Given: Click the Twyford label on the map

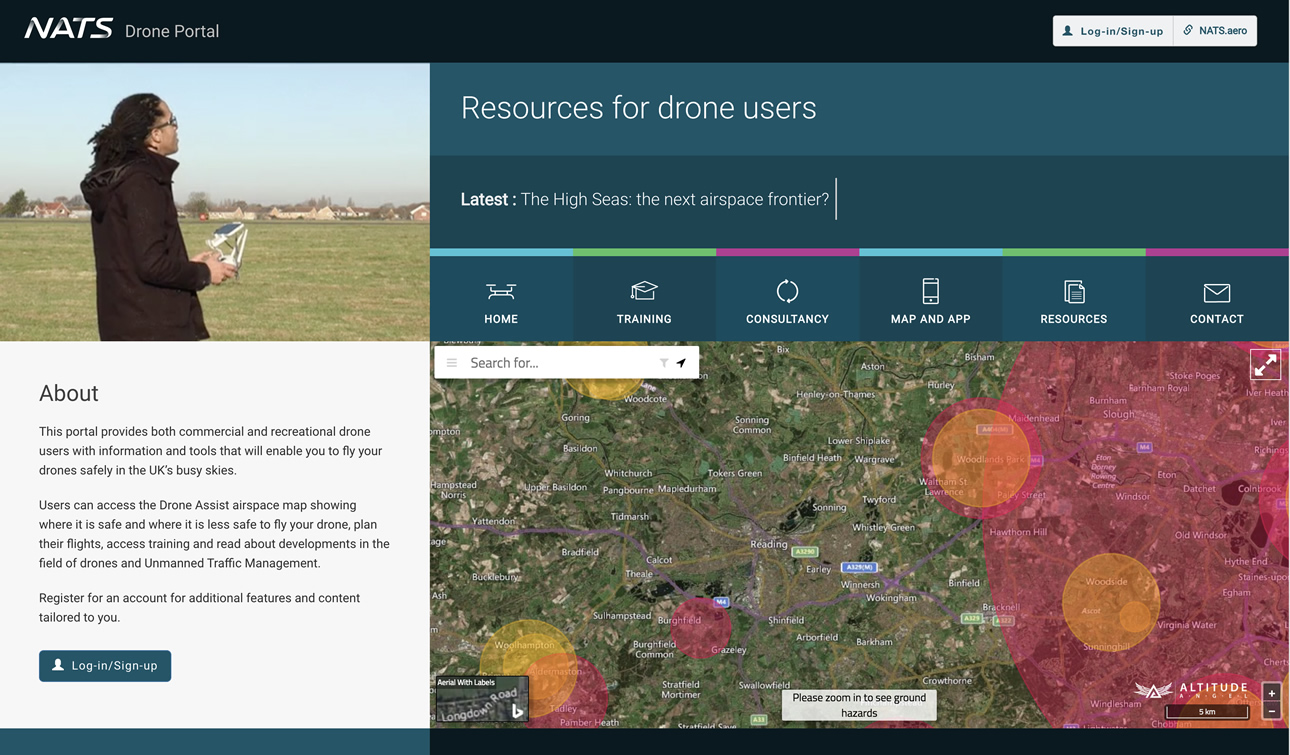Looking at the screenshot, I should (x=879, y=499).
